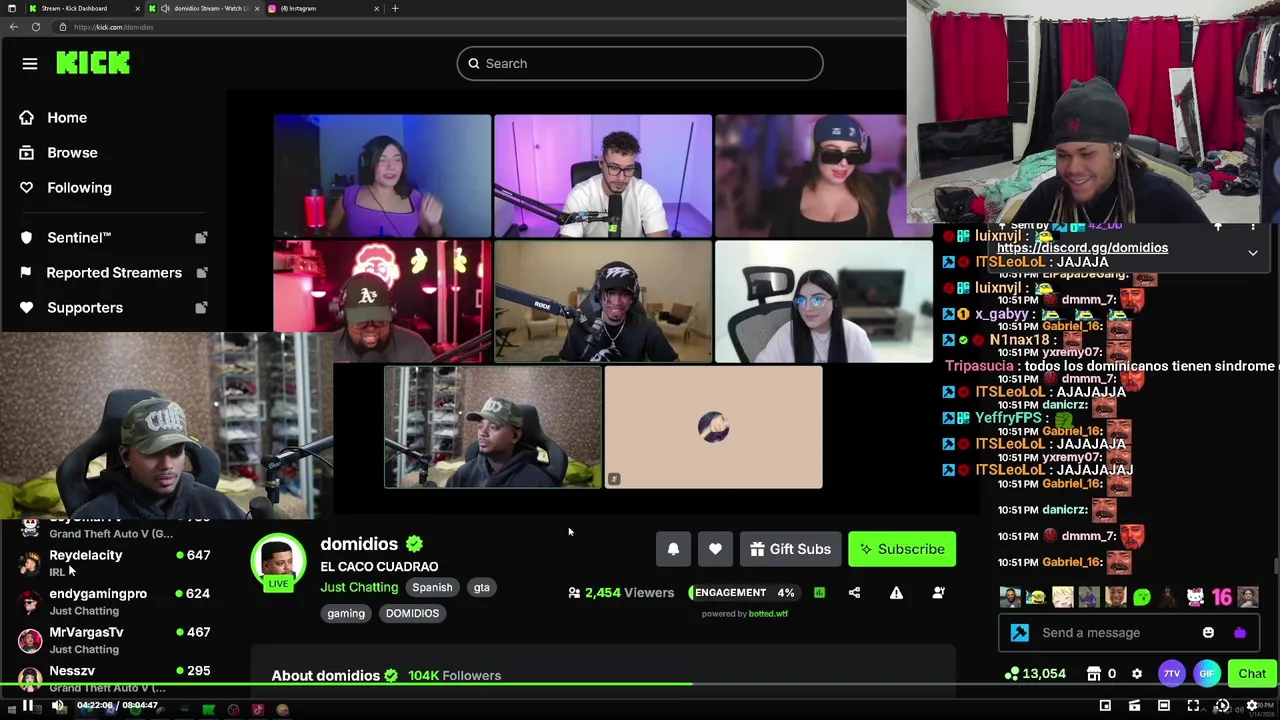Click the browser address bar
This screenshot has height=720, width=1280.
tap(480, 27)
